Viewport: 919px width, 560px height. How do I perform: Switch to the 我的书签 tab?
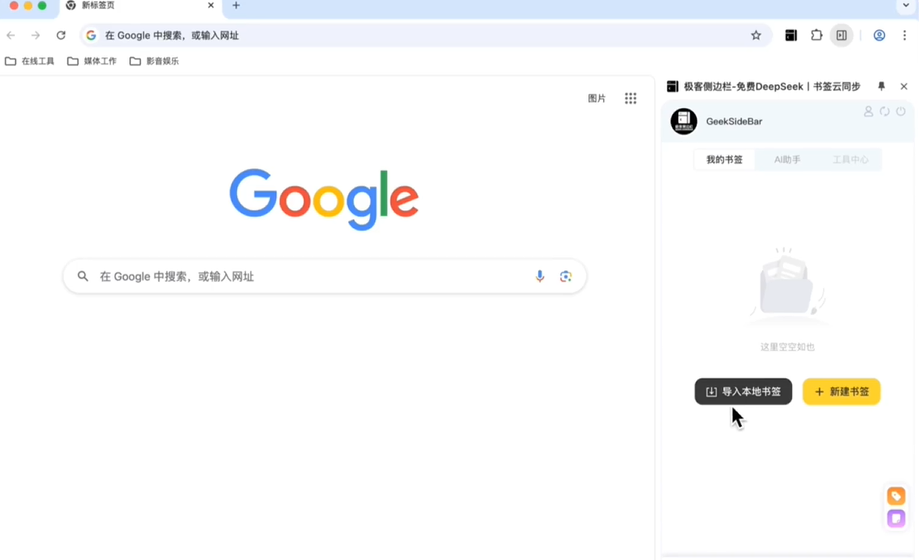pos(724,159)
